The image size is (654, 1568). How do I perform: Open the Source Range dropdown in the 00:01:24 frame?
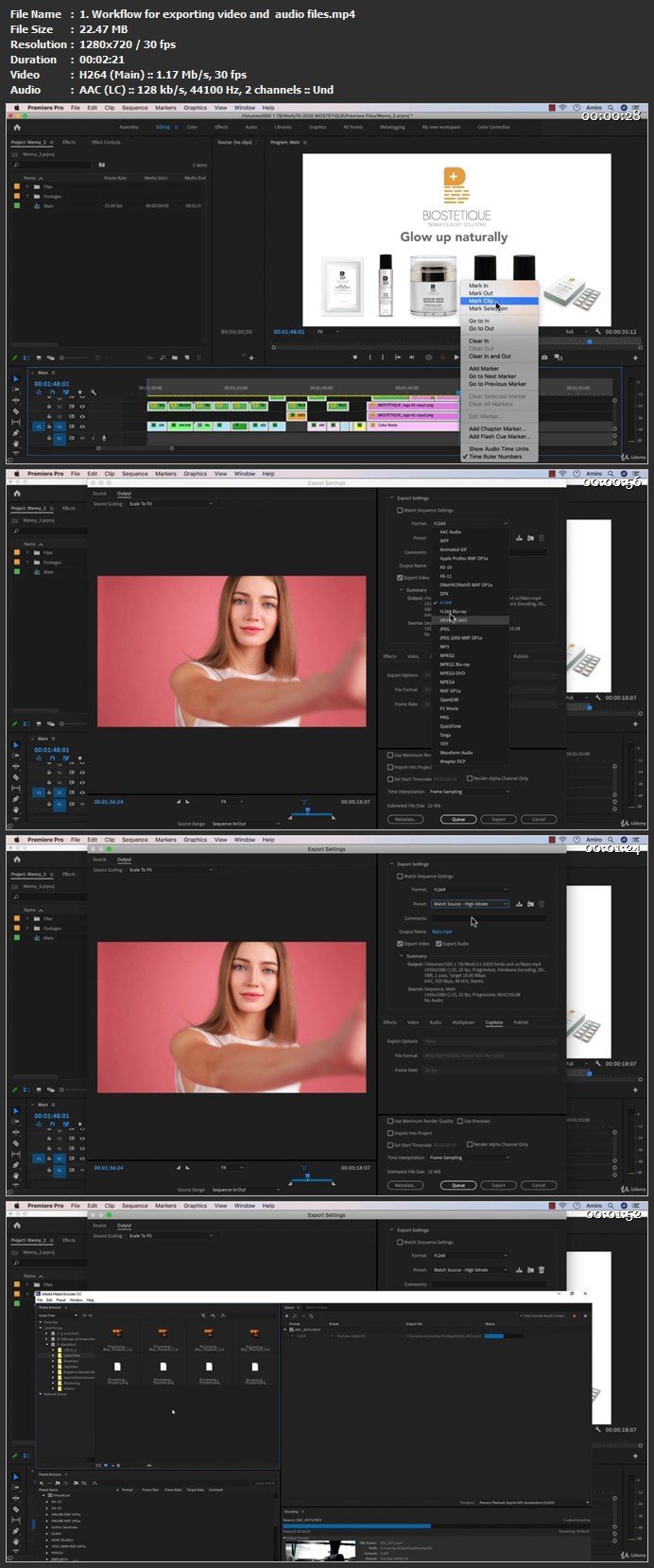click(x=245, y=1190)
